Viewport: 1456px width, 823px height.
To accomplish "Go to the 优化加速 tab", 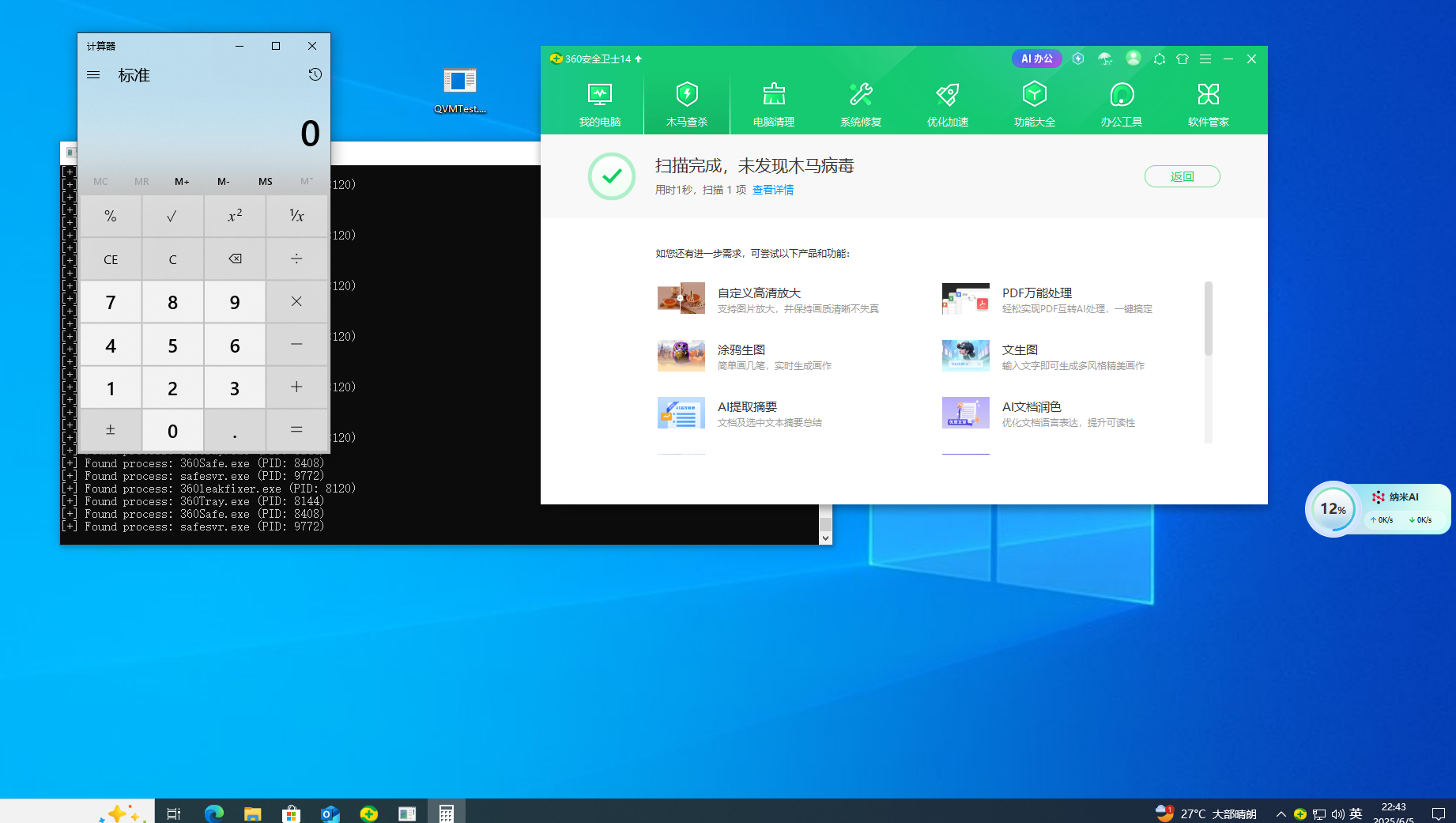I will point(948,105).
